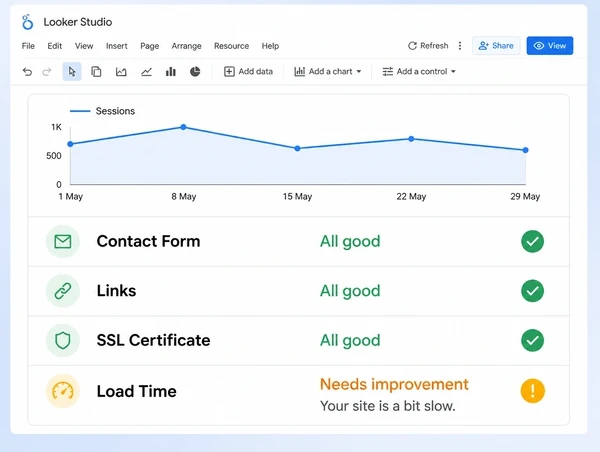Click the SSL Certificate shield icon
This screenshot has width=600, height=452.
tap(63, 340)
